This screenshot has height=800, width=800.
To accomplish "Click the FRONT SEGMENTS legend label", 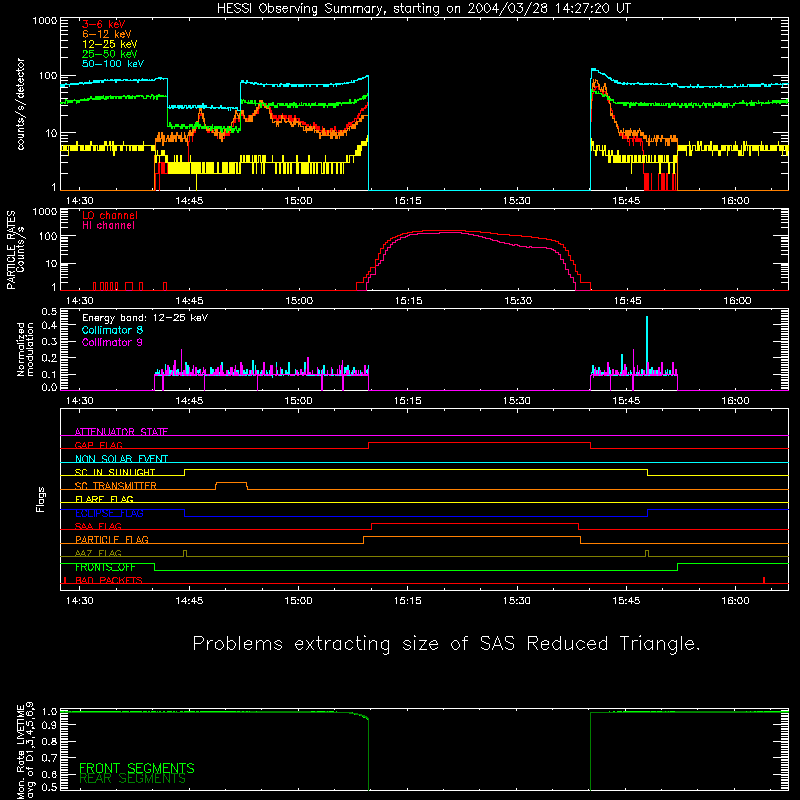I will tap(137, 768).
